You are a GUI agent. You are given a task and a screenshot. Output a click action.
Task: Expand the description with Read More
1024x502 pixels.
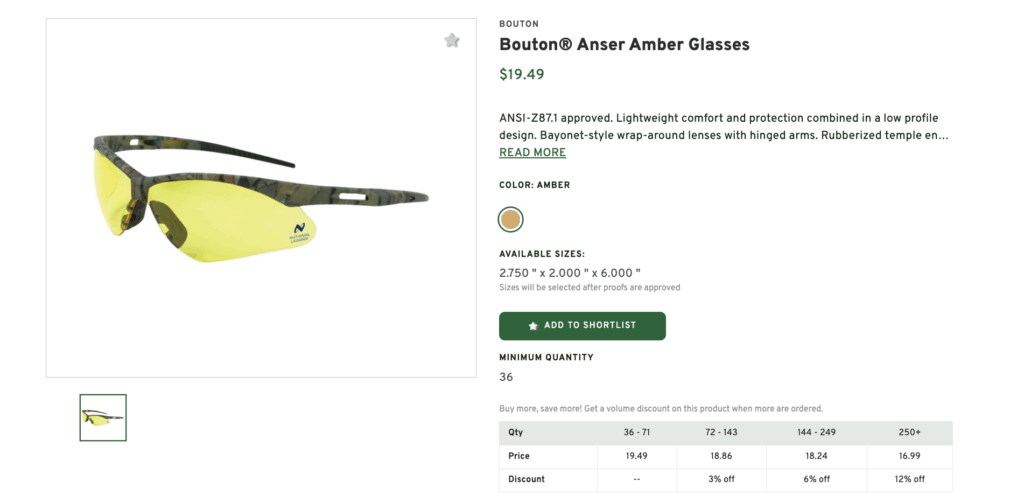pyautogui.click(x=532, y=153)
